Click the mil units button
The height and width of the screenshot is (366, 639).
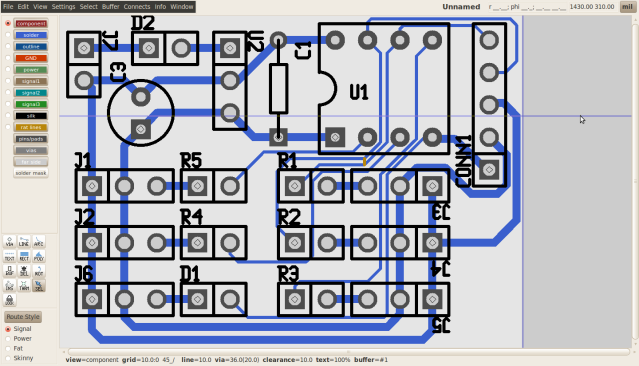(628, 7)
